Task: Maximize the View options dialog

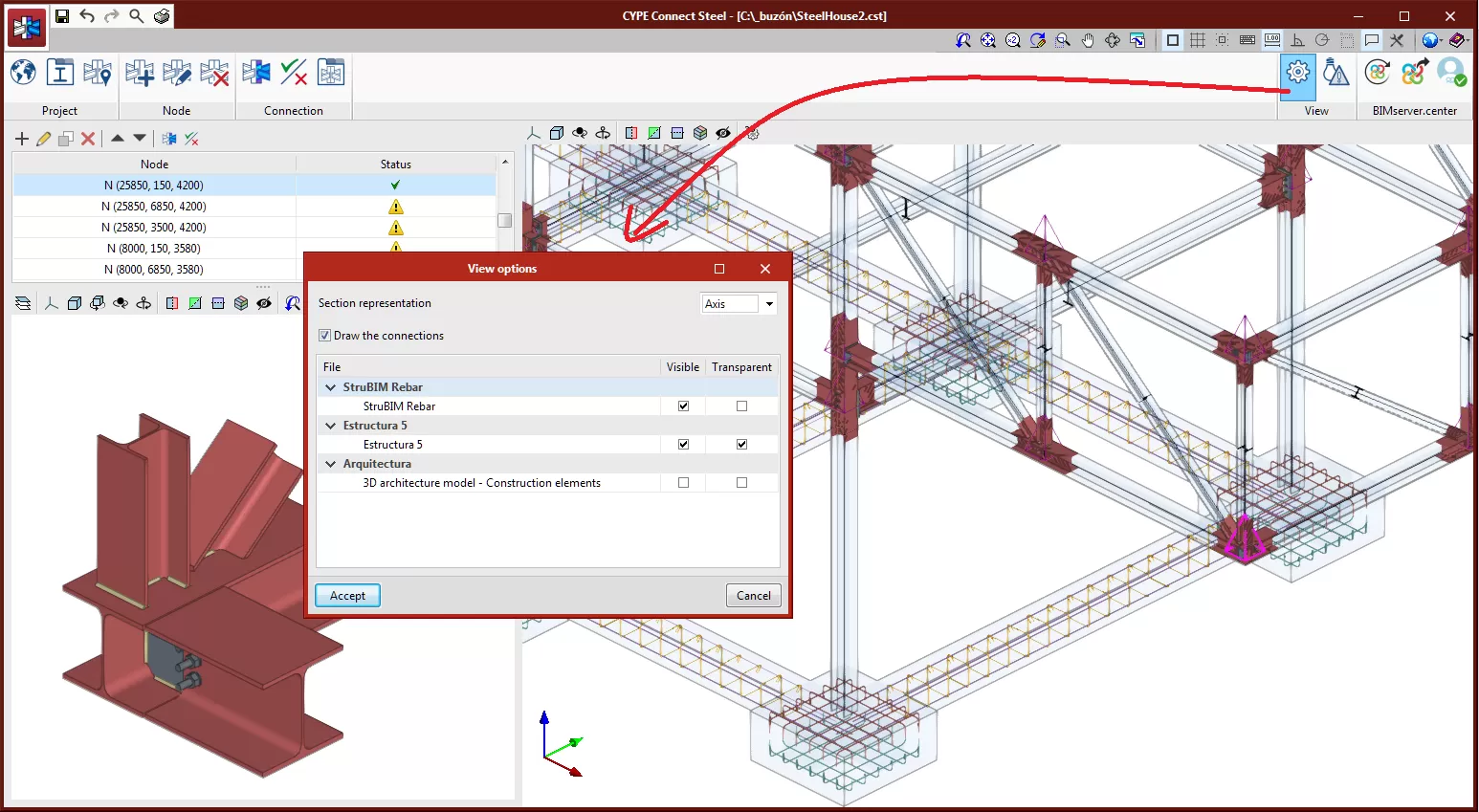Action: point(719,269)
